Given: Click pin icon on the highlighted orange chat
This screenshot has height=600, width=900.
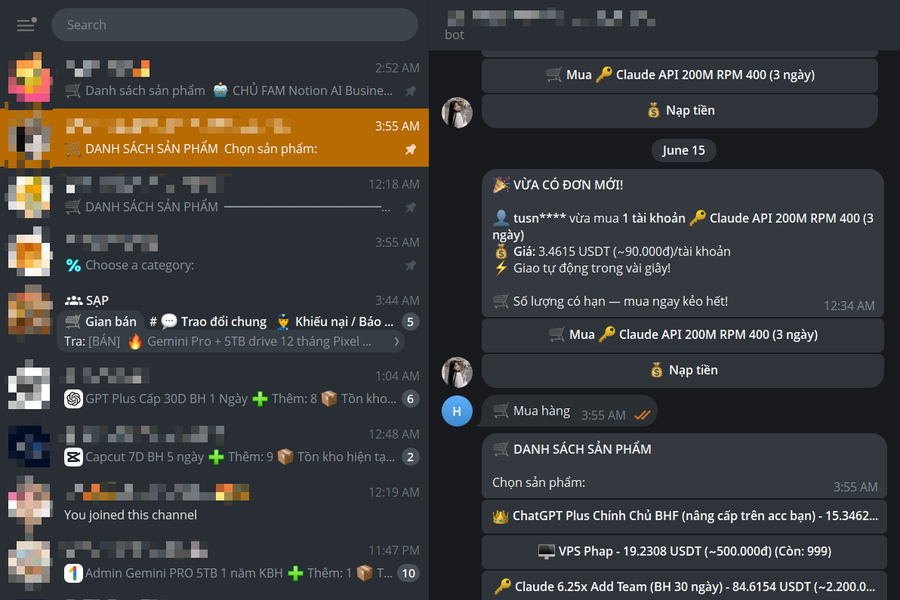Looking at the screenshot, I should [x=410, y=149].
